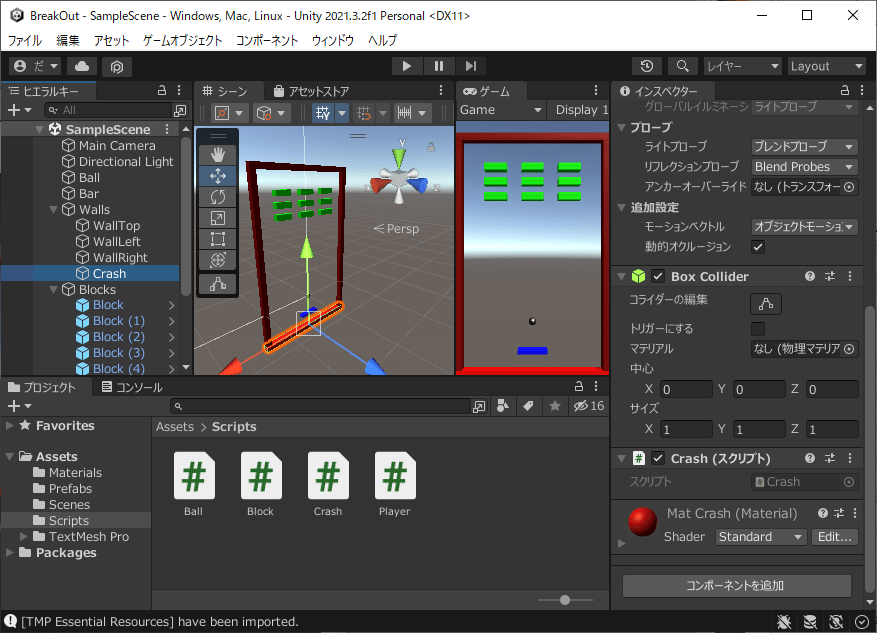
Task: Click the Pause button
Action: pyautogui.click(x=438, y=66)
